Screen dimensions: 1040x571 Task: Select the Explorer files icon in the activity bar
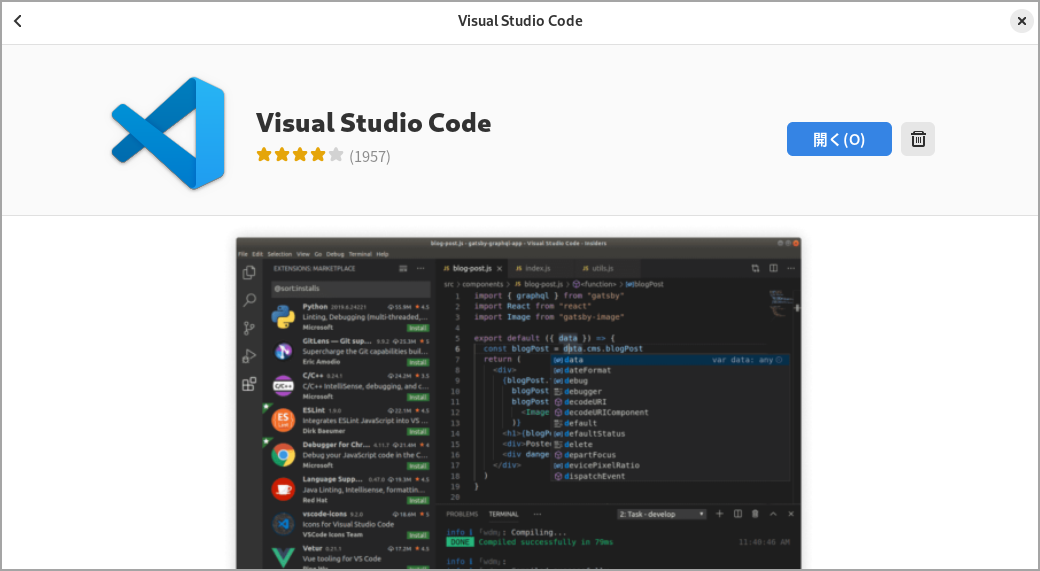pos(249,272)
